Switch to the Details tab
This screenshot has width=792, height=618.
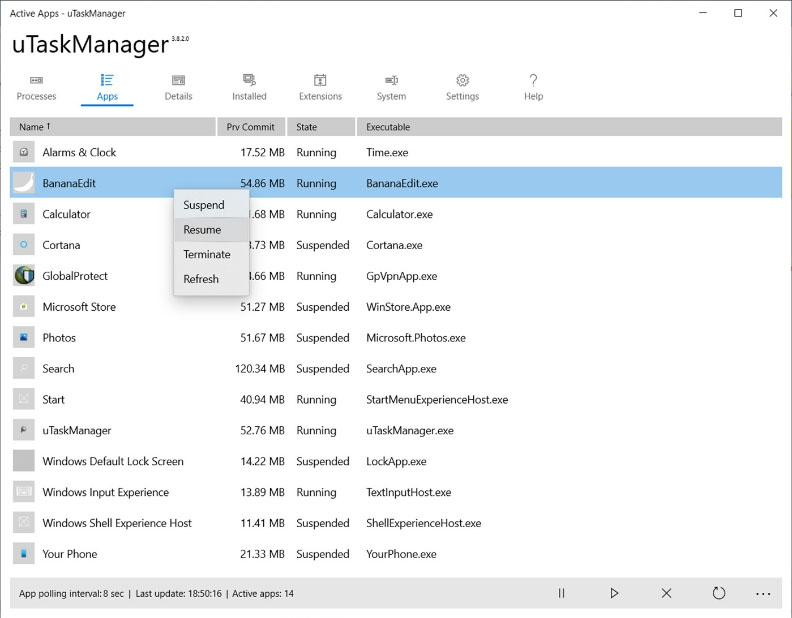tap(178, 88)
